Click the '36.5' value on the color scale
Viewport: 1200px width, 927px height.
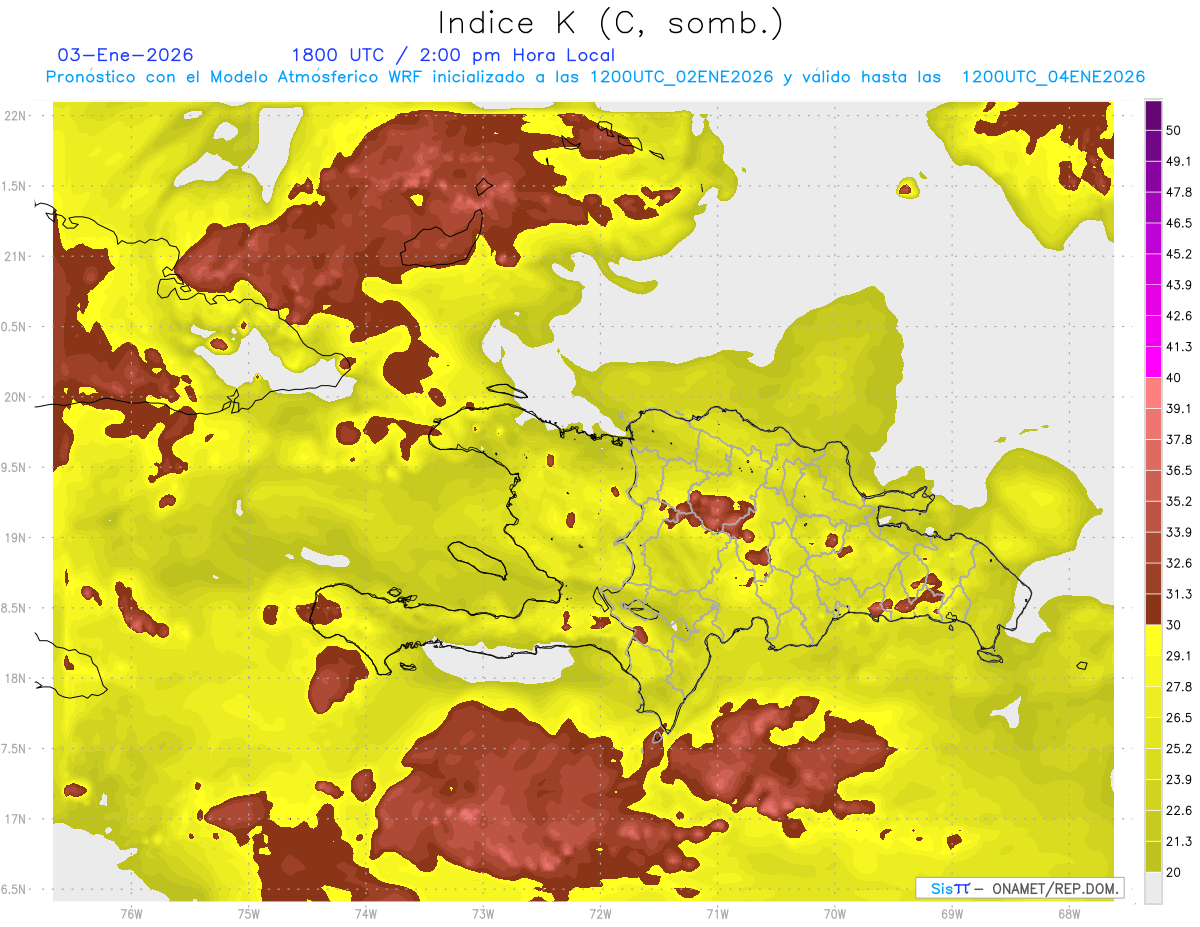point(1178,470)
